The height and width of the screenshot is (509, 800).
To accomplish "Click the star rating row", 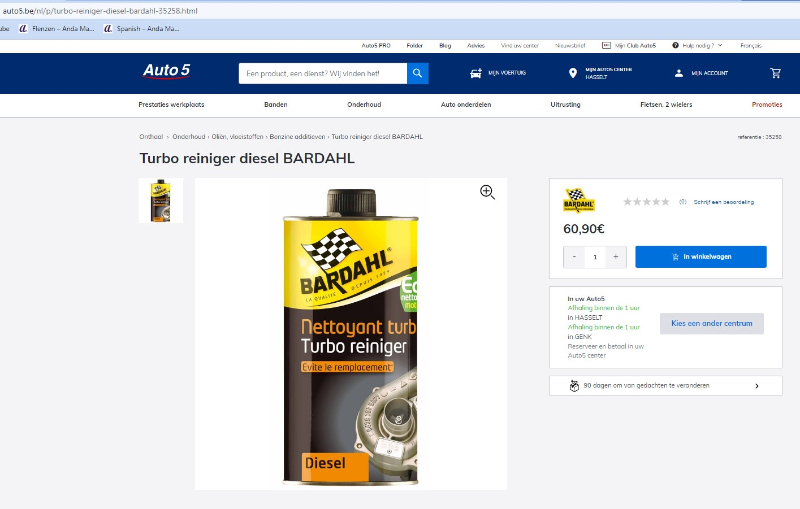I will coord(646,202).
